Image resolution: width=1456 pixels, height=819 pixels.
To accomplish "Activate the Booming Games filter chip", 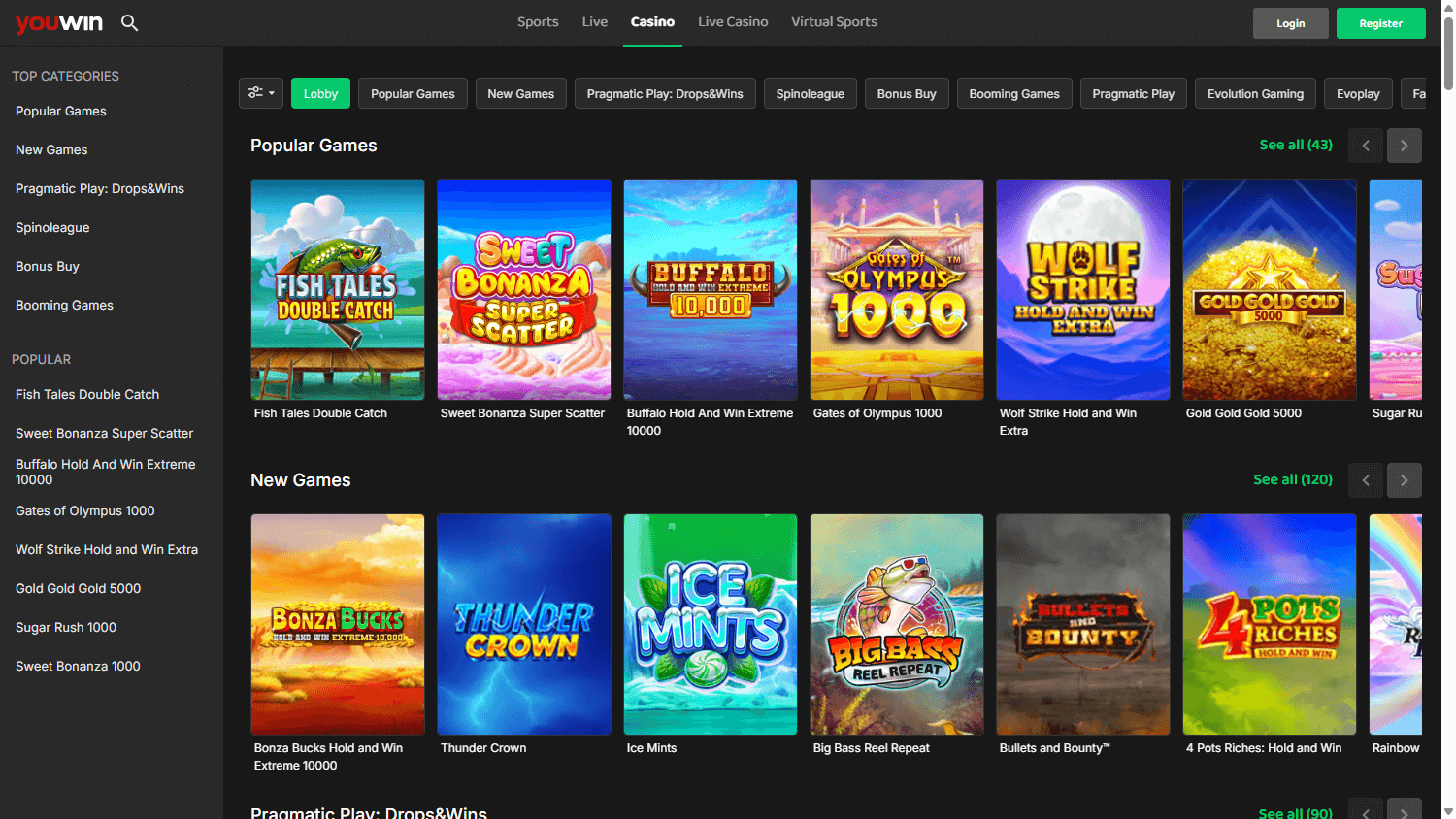I will click(x=1013, y=93).
